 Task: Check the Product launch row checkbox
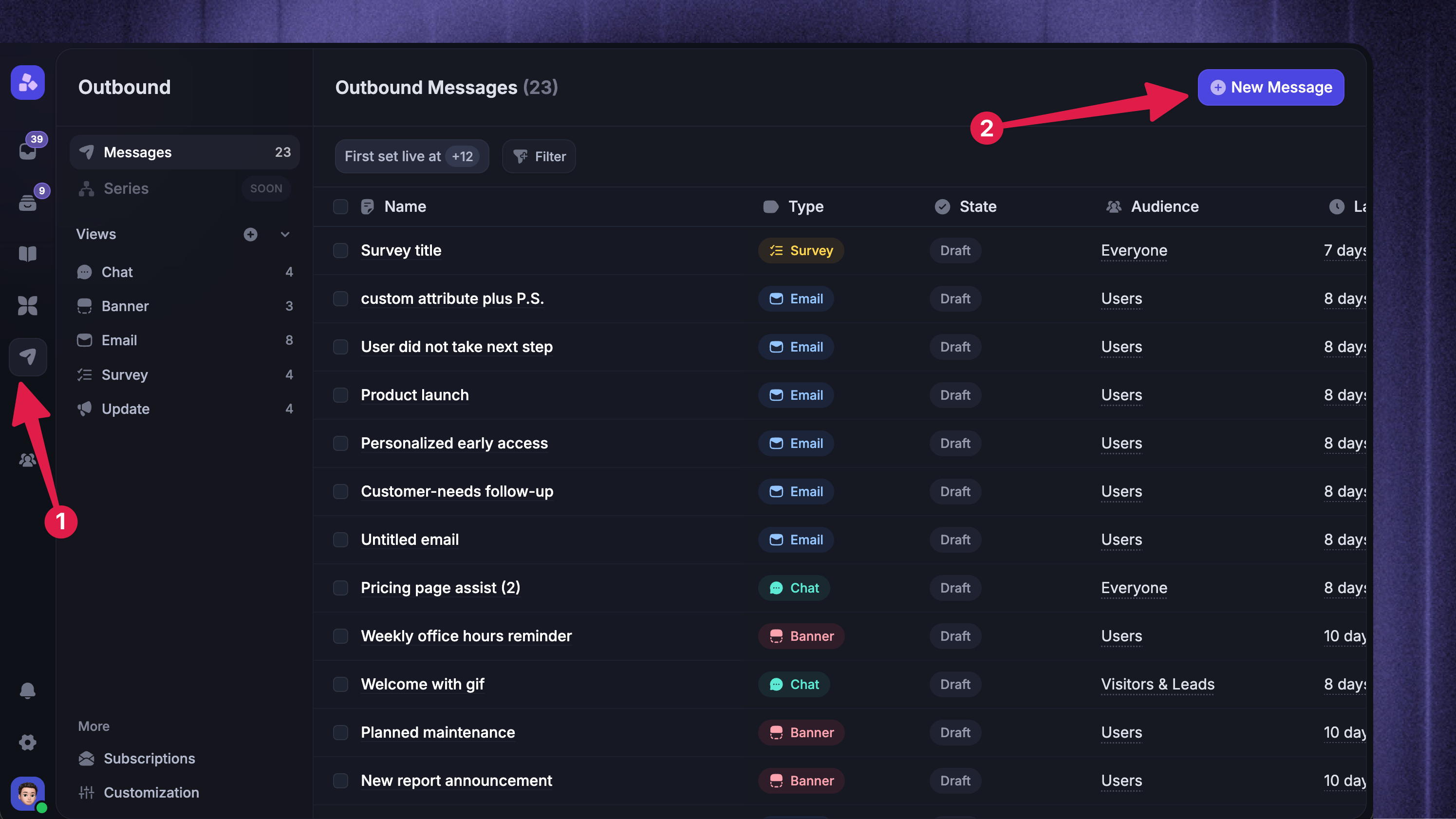340,394
